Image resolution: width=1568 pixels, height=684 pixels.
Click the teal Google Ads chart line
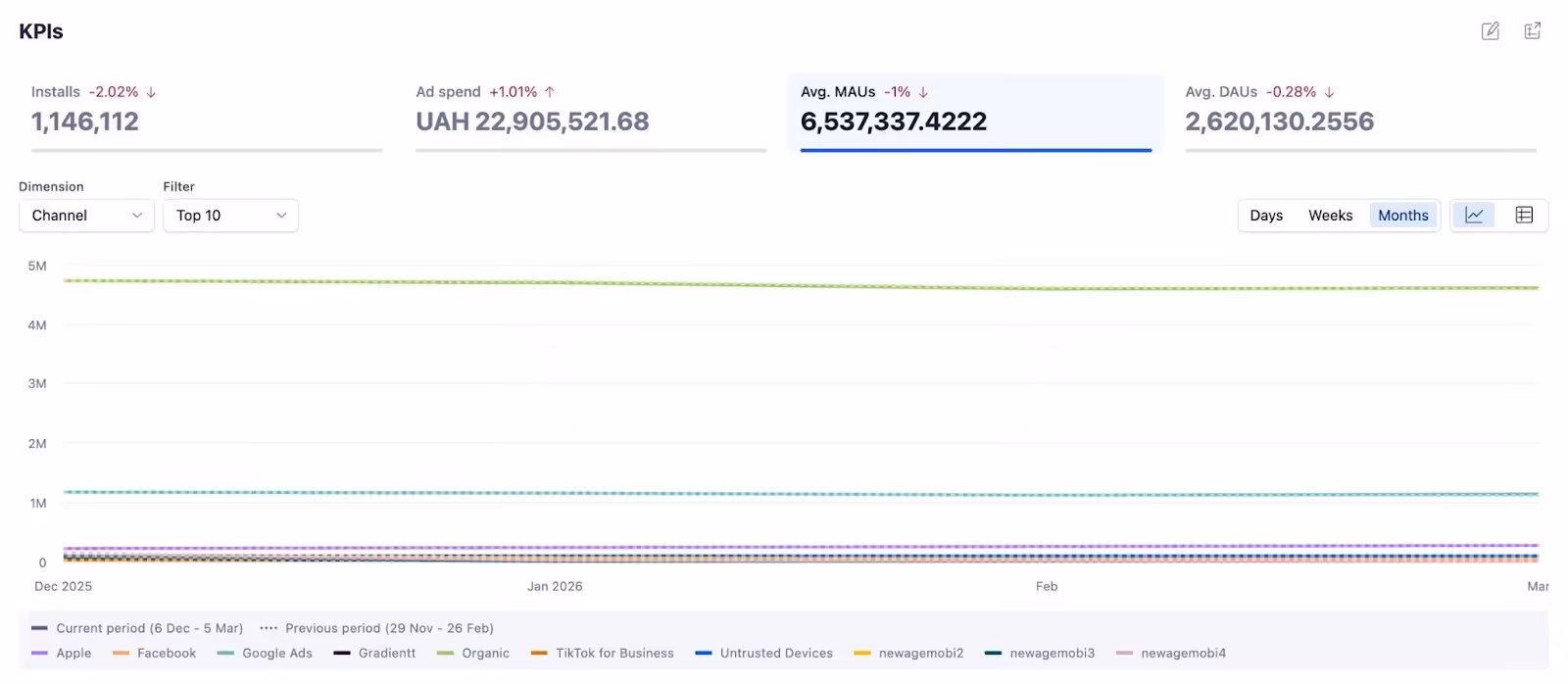(801, 493)
